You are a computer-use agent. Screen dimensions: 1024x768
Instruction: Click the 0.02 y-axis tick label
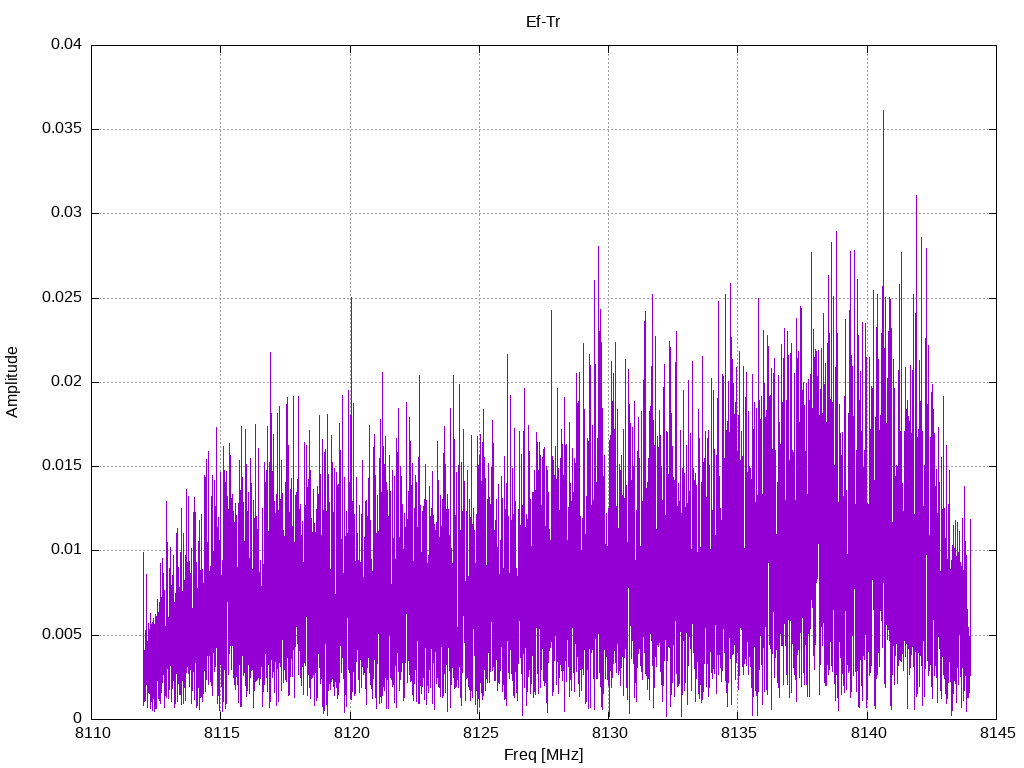(67, 381)
